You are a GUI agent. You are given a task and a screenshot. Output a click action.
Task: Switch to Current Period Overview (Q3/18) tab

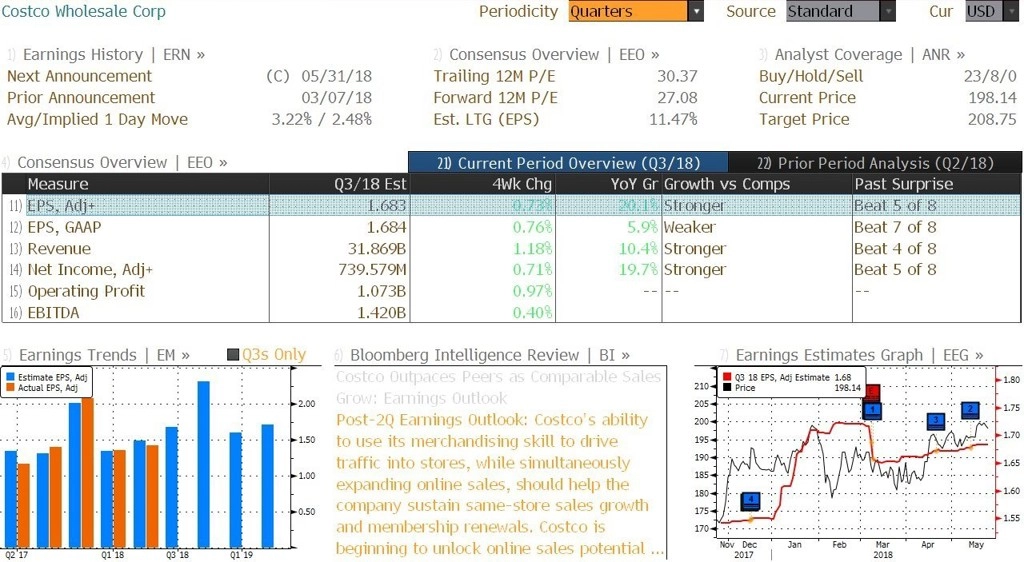[x=568, y=163]
